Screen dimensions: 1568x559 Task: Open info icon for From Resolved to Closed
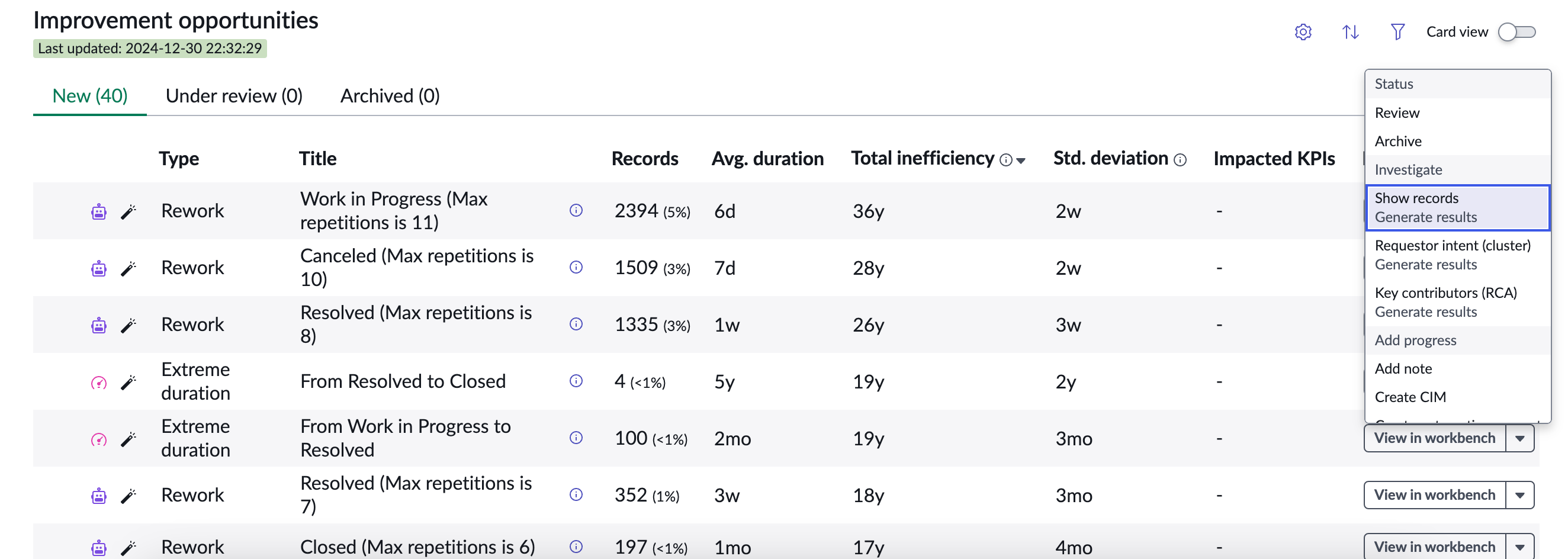(x=576, y=381)
